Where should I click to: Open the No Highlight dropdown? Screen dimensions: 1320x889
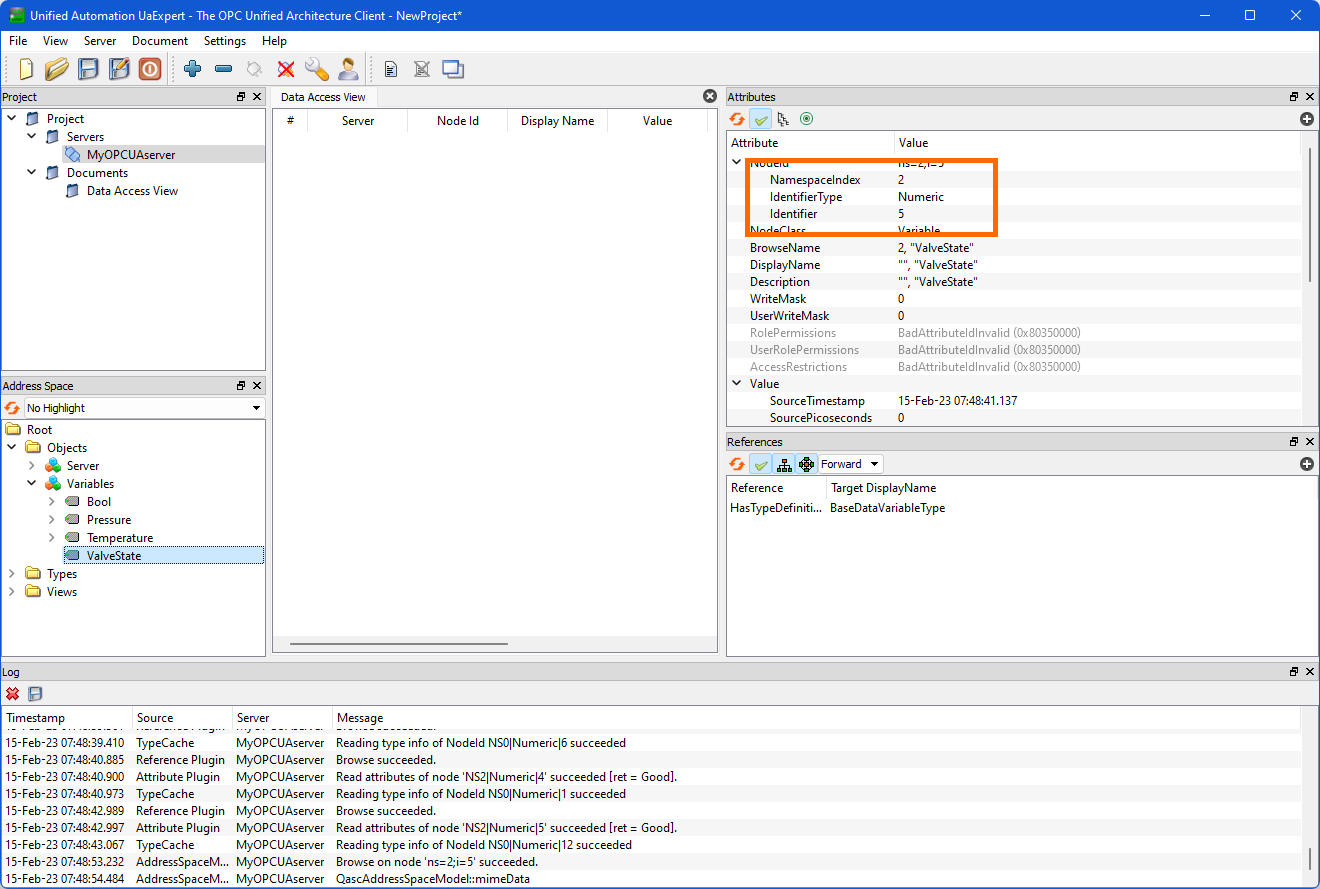pyautogui.click(x=144, y=408)
